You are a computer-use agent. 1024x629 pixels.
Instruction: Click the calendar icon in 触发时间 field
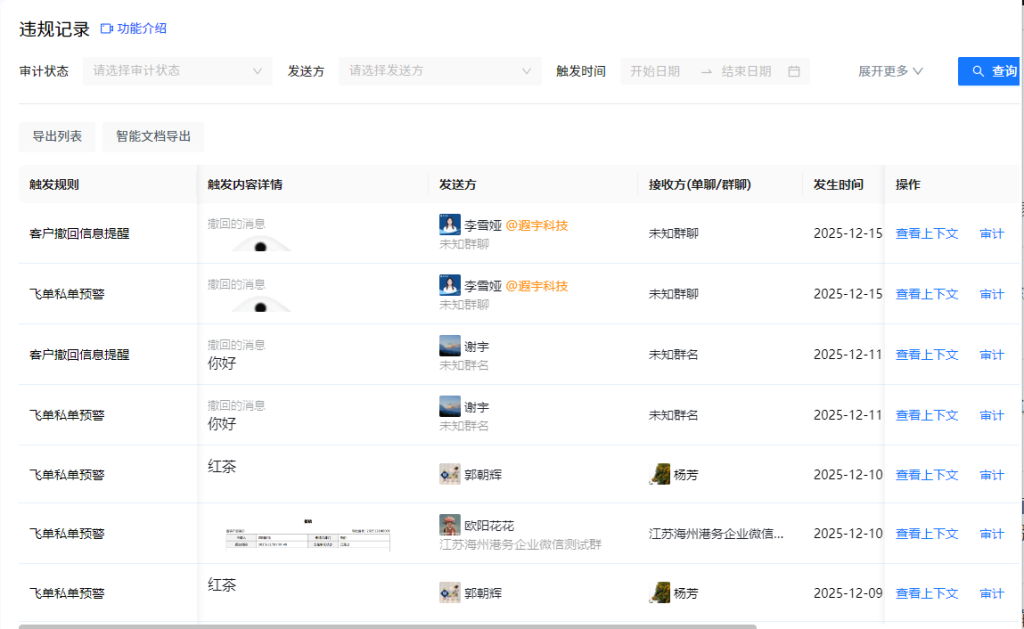794,71
